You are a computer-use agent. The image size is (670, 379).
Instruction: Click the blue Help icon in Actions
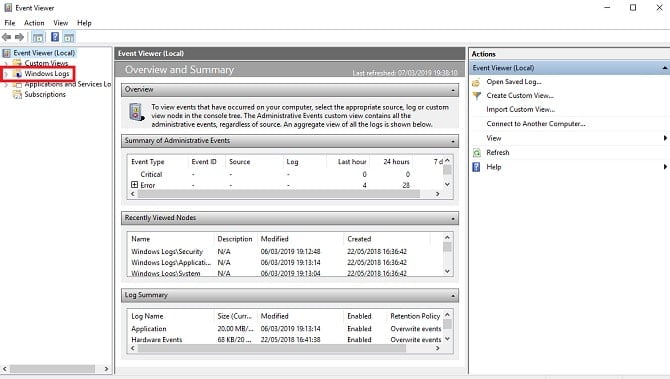[476, 167]
